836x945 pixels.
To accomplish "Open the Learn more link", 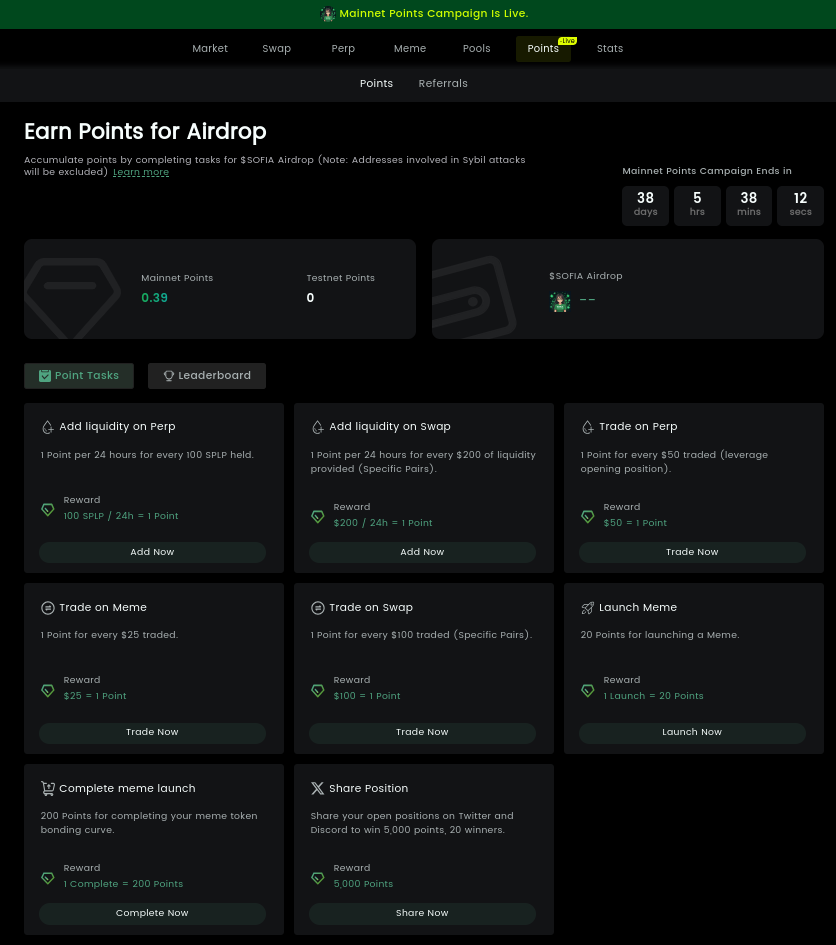I will coord(141,172).
